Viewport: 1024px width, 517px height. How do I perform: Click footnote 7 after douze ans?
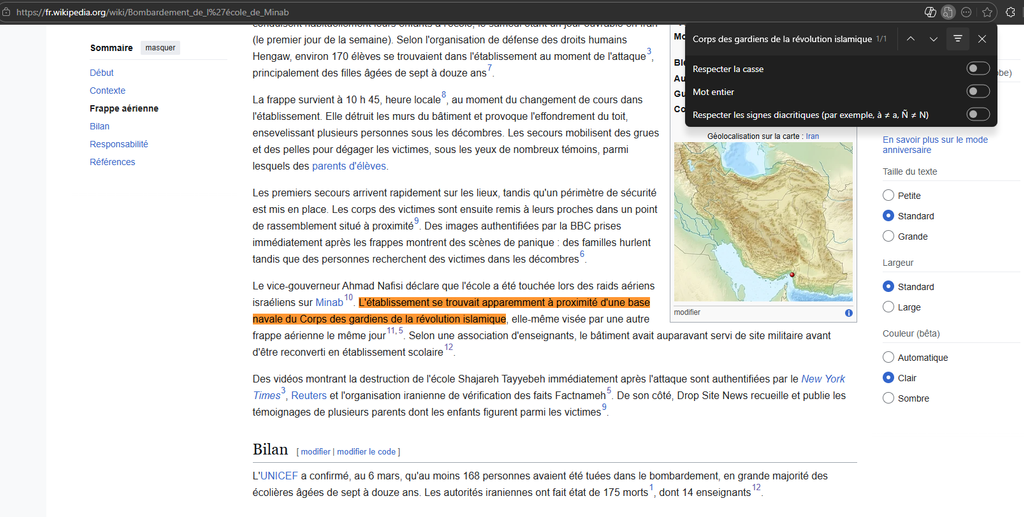[489, 69]
